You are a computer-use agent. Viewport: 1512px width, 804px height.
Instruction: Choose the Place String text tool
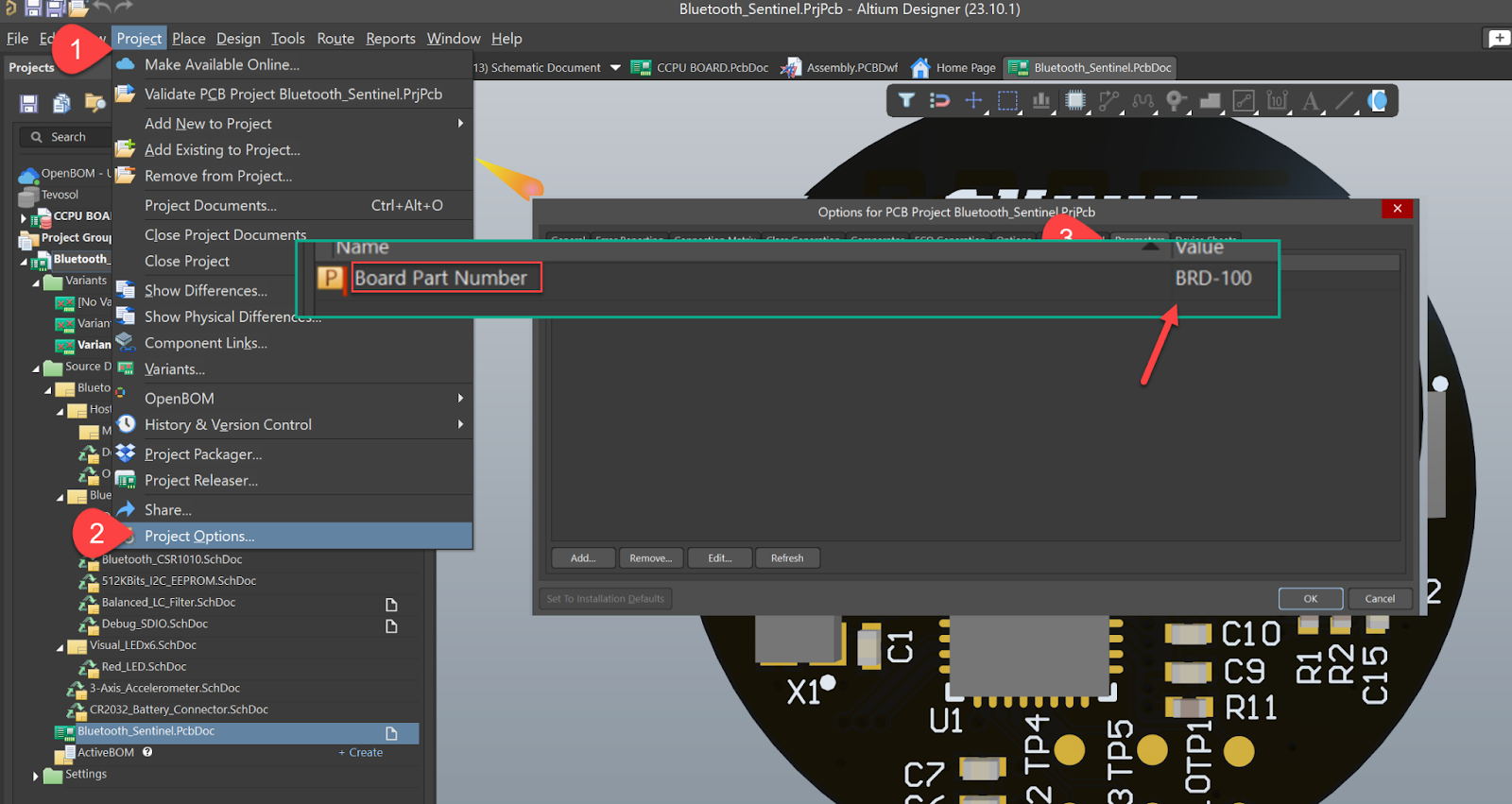click(1311, 100)
